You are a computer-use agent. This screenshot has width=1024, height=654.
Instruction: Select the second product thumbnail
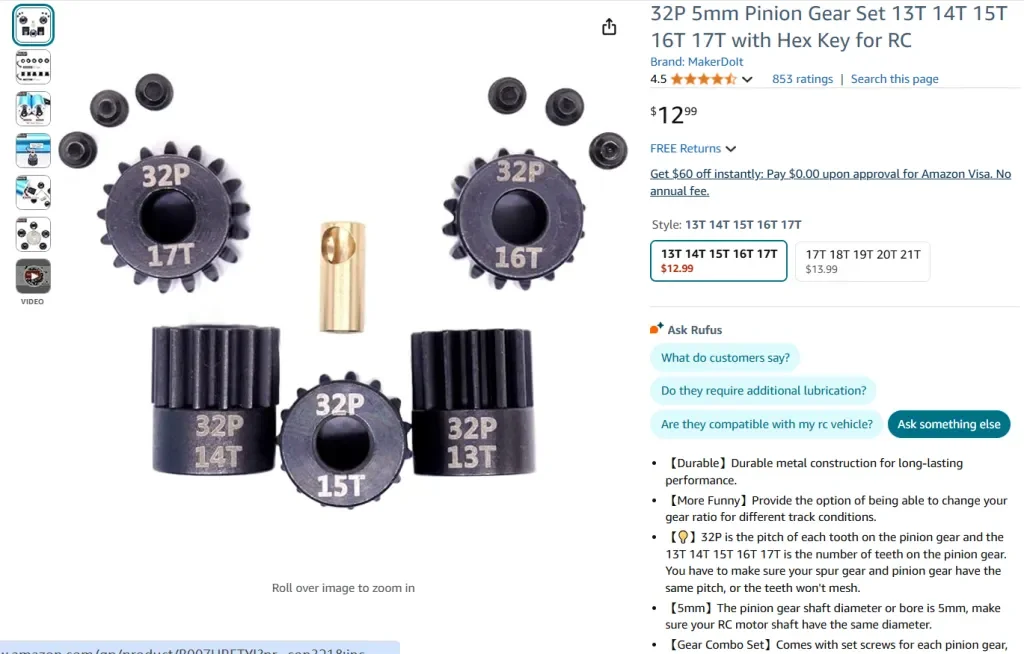(33, 67)
